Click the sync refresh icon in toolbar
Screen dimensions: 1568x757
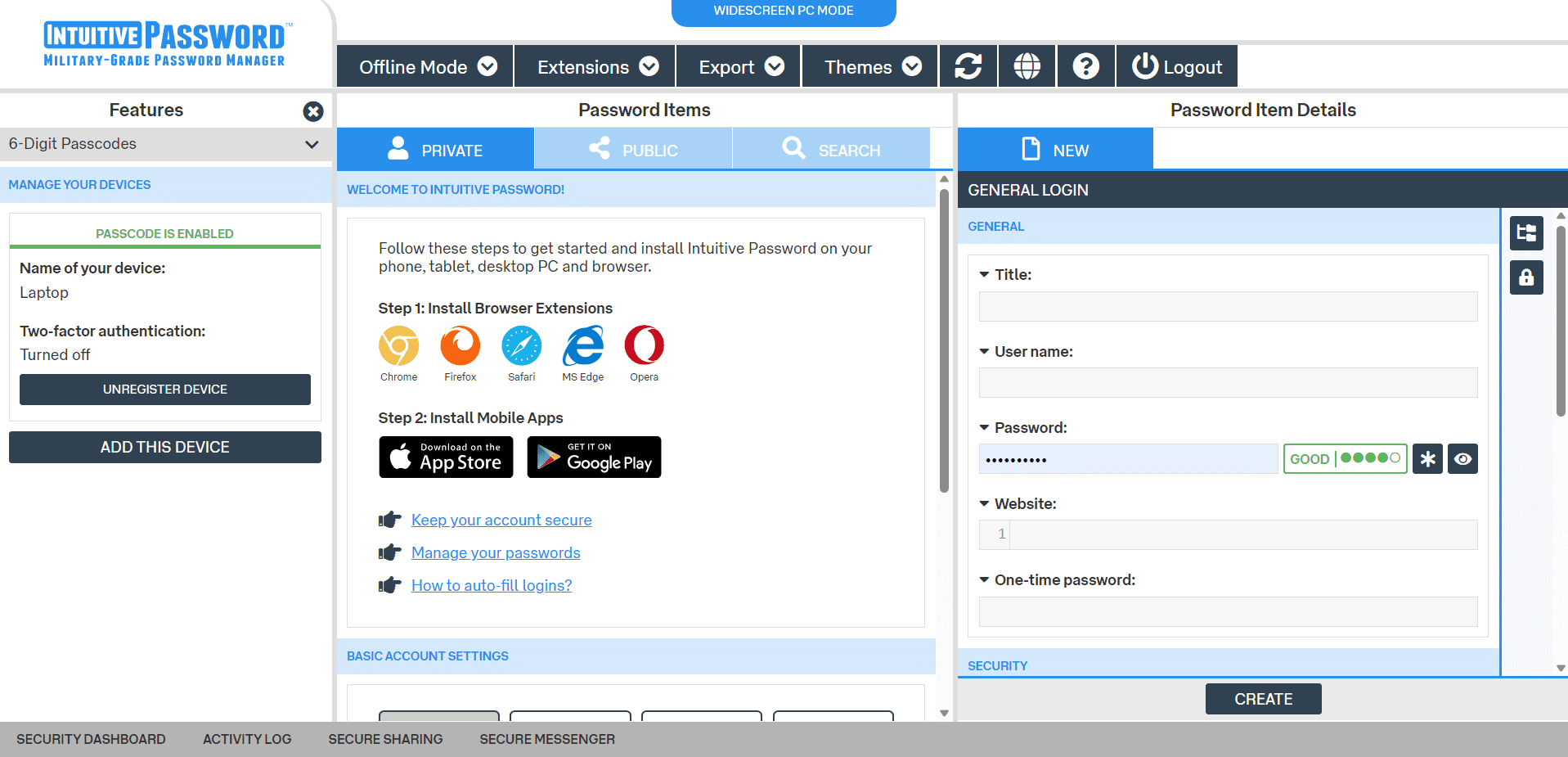click(968, 66)
